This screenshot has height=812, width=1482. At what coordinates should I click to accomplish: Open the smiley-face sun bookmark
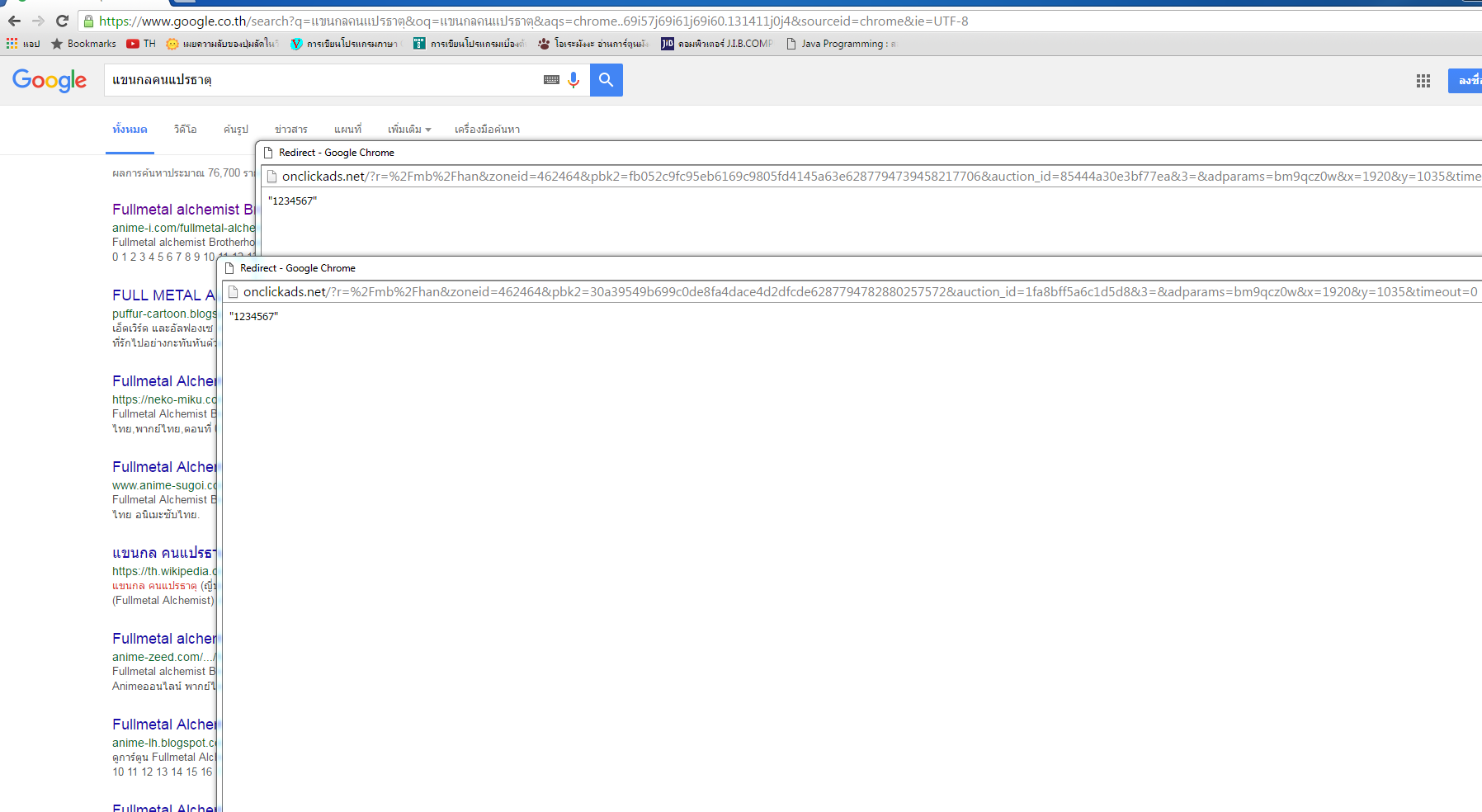coord(223,44)
